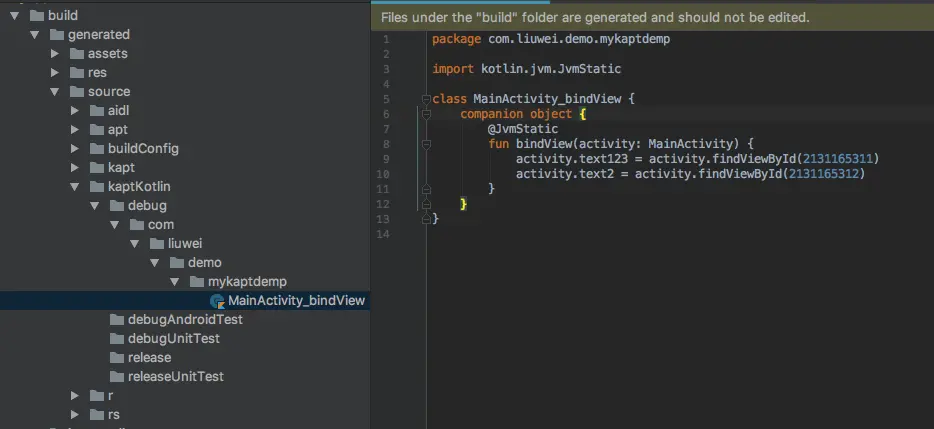Select the rs folder icon
Viewport: 934px width, 429px height.
97,415
